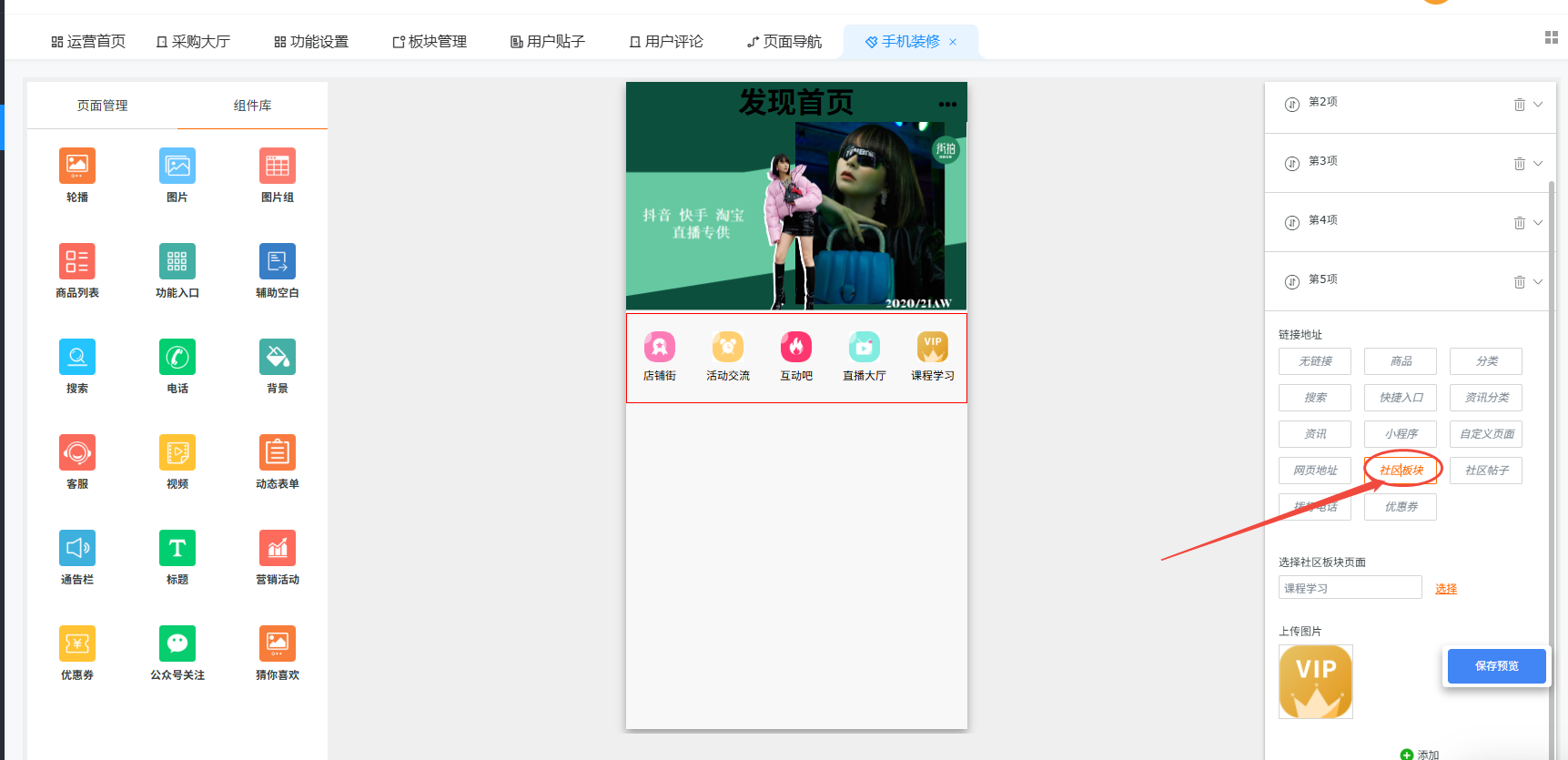Select the 轮播 carousel component icon

click(x=77, y=167)
